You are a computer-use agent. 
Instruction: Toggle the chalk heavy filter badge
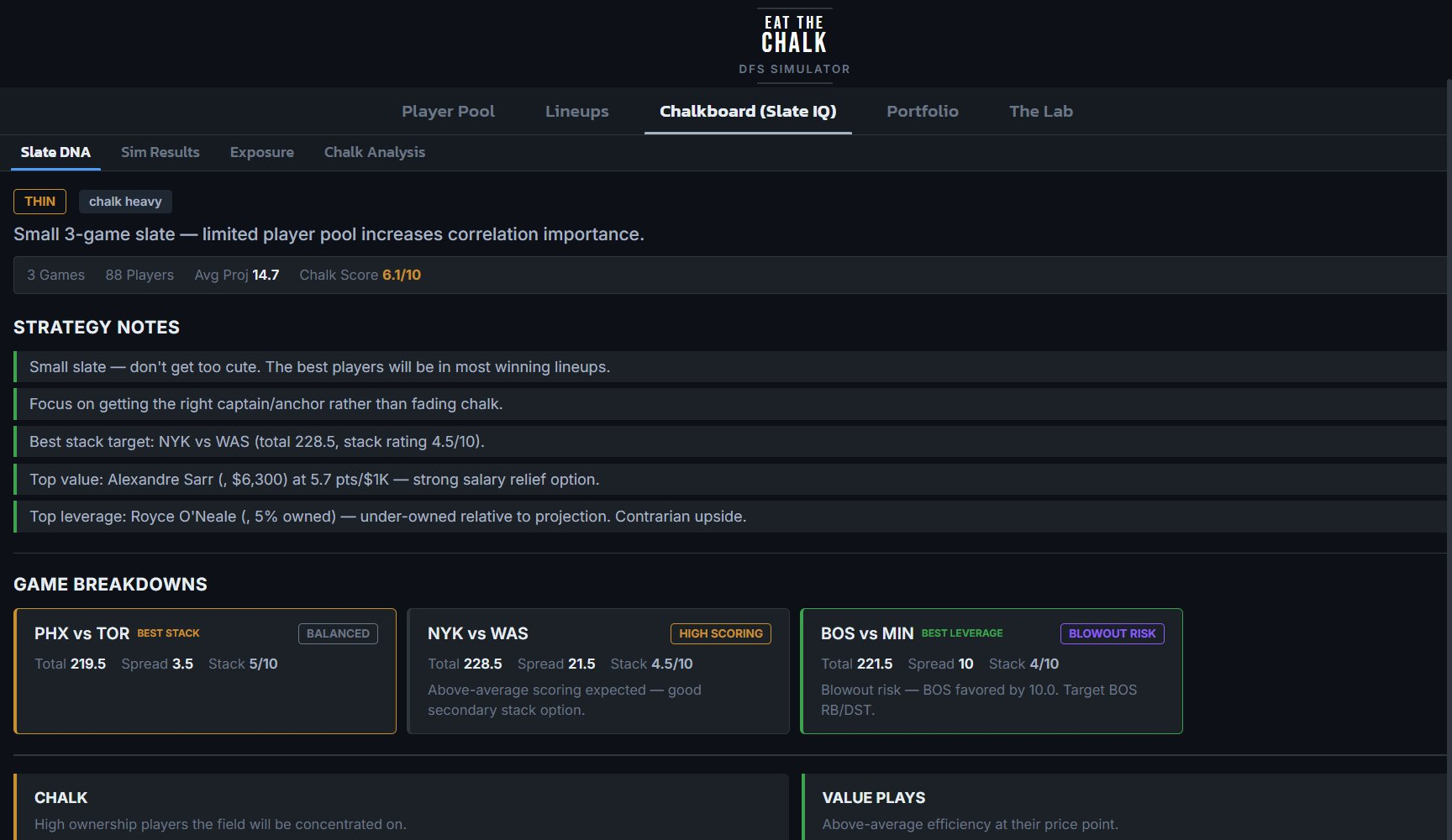coord(124,201)
